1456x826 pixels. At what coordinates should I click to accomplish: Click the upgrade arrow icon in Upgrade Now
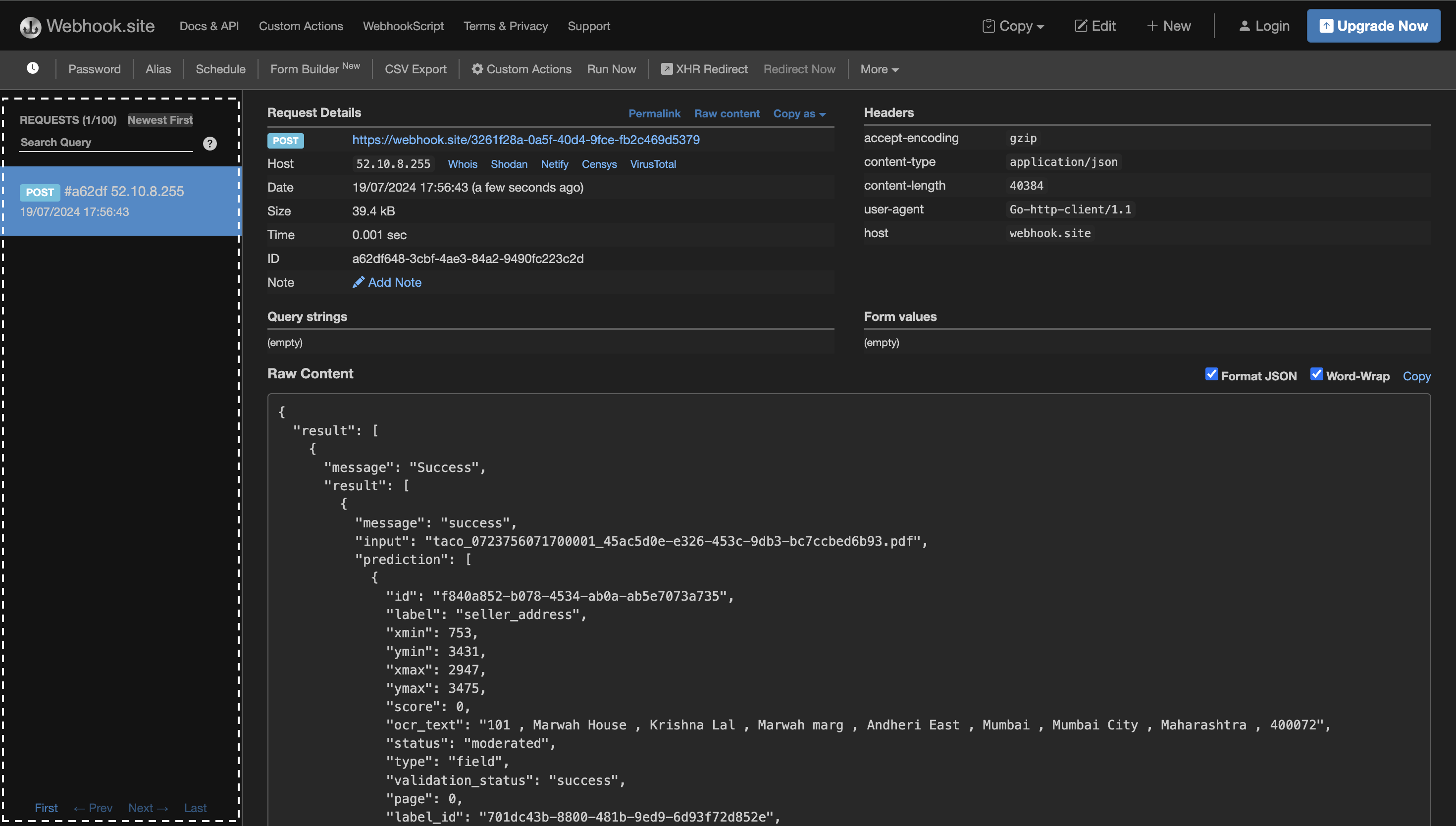tap(1326, 26)
